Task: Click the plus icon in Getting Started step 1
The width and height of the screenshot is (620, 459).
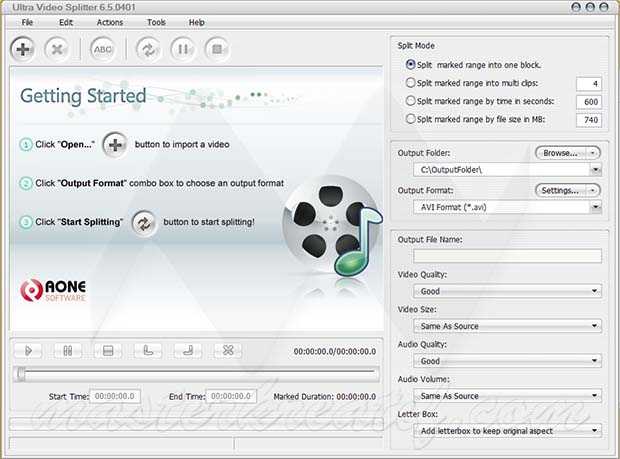Action: (x=115, y=145)
